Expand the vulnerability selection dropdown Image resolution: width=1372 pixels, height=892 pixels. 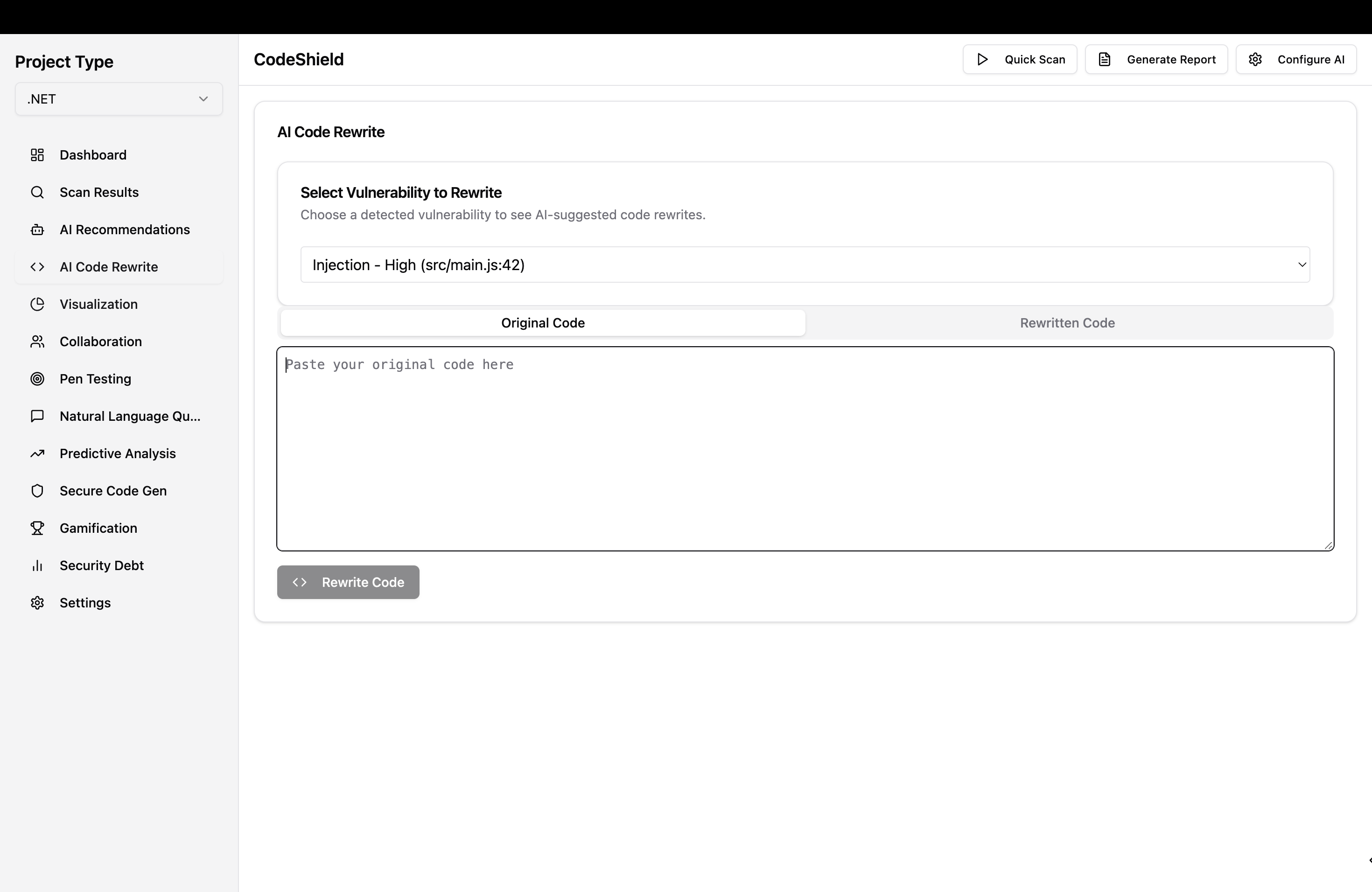(x=805, y=265)
